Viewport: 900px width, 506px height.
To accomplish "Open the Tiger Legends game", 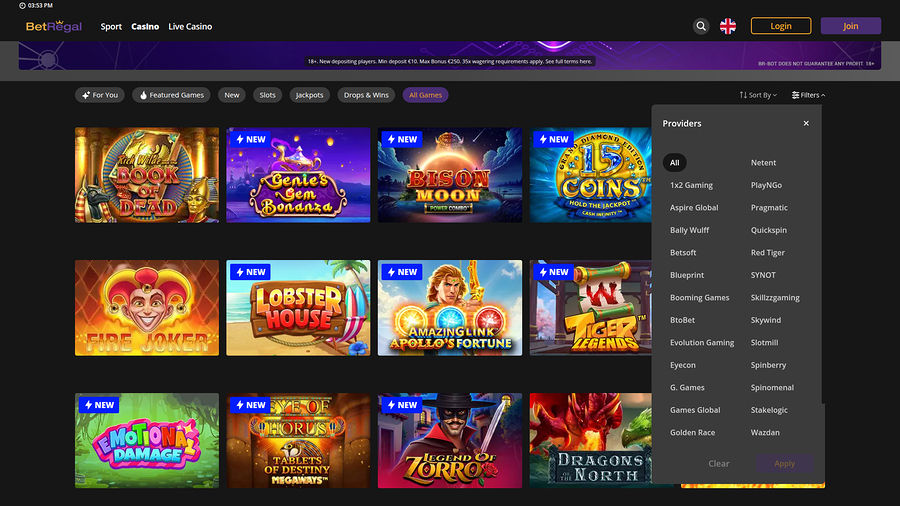I will (591, 308).
